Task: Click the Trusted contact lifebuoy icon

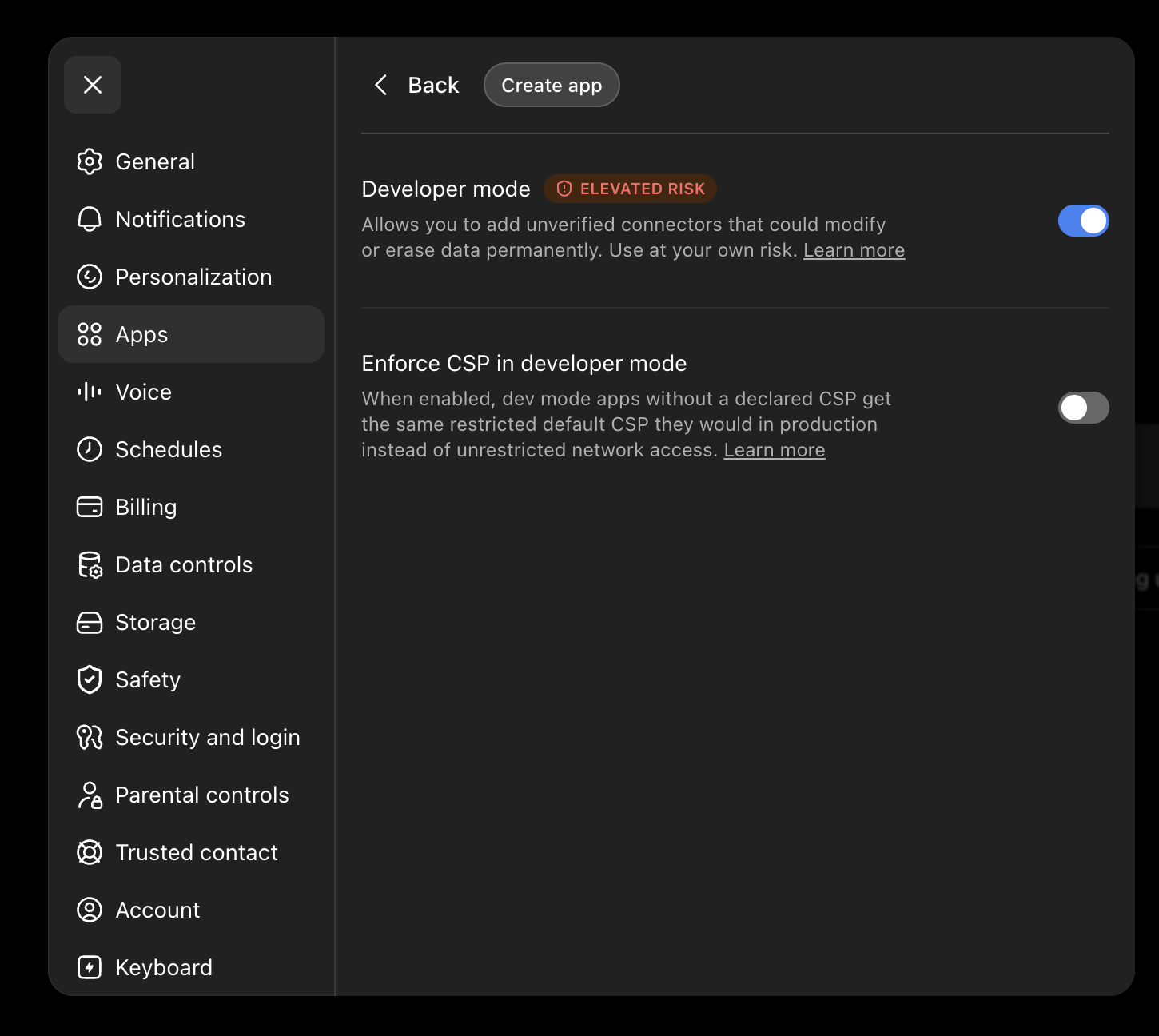Action: (90, 852)
